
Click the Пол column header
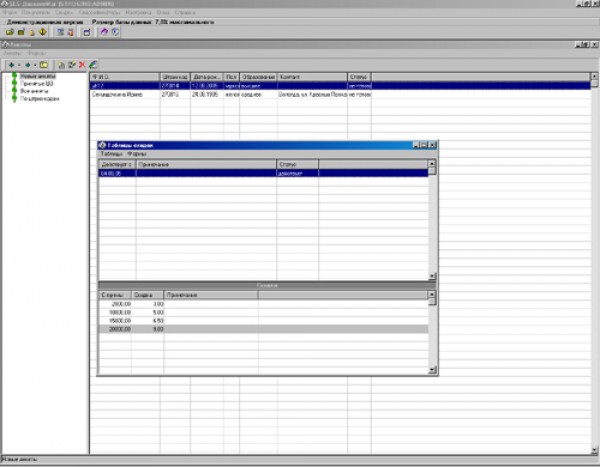coord(232,77)
